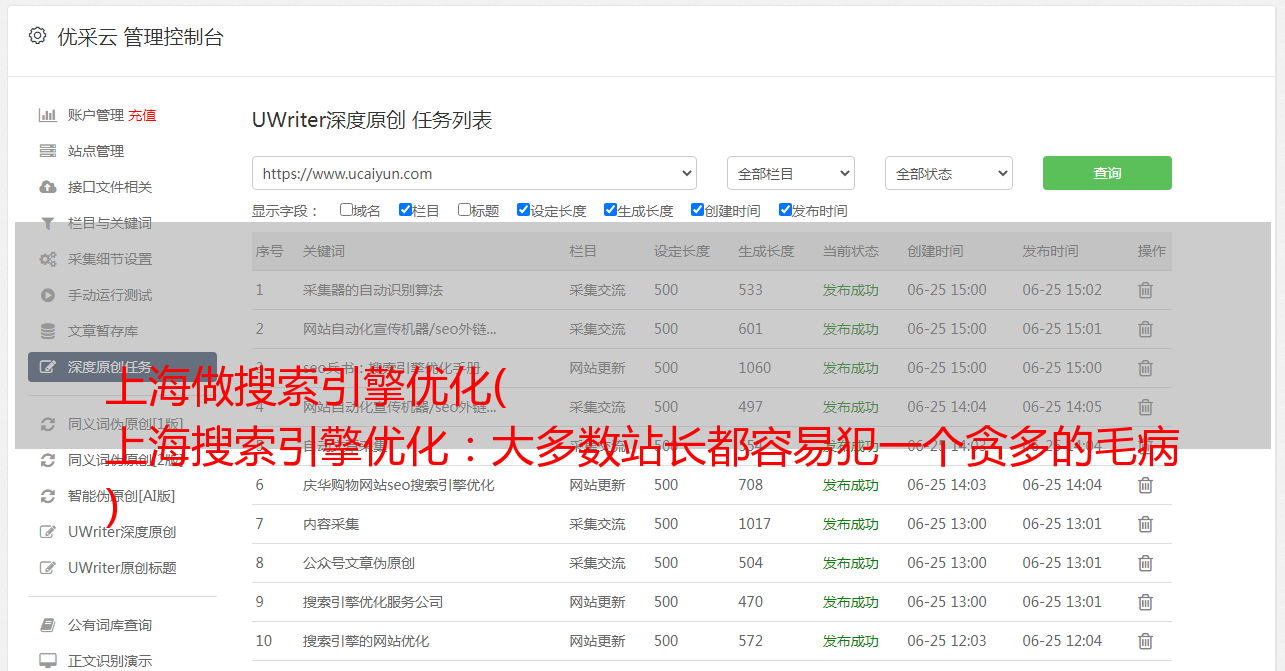The width and height of the screenshot is (1285, 671).
Task: Delete the 庆华购物网站seo搜索引擎优化 task via trash icon
Action: coord(1145,485)
